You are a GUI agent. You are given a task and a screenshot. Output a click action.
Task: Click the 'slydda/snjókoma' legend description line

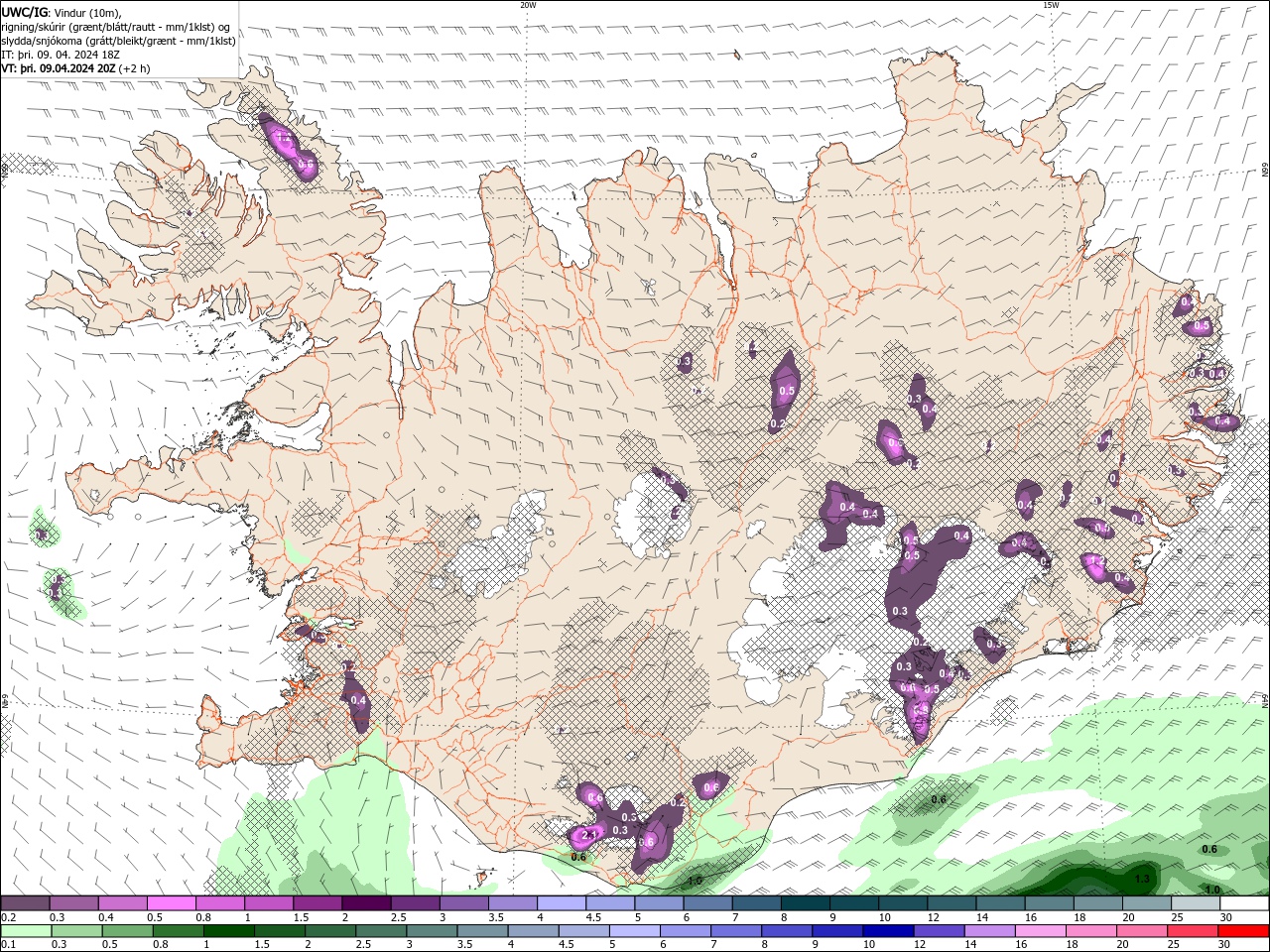click(x=119, y=41)
